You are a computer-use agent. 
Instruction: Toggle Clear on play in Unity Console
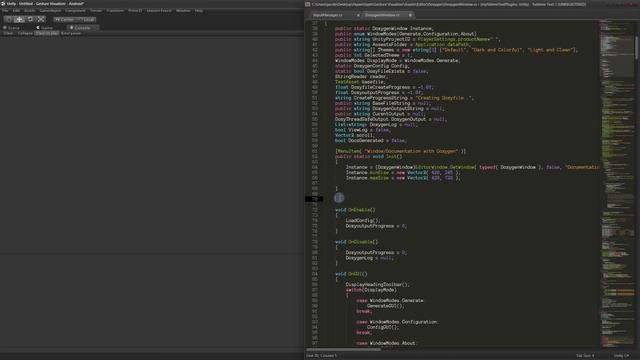pos(47,33)
